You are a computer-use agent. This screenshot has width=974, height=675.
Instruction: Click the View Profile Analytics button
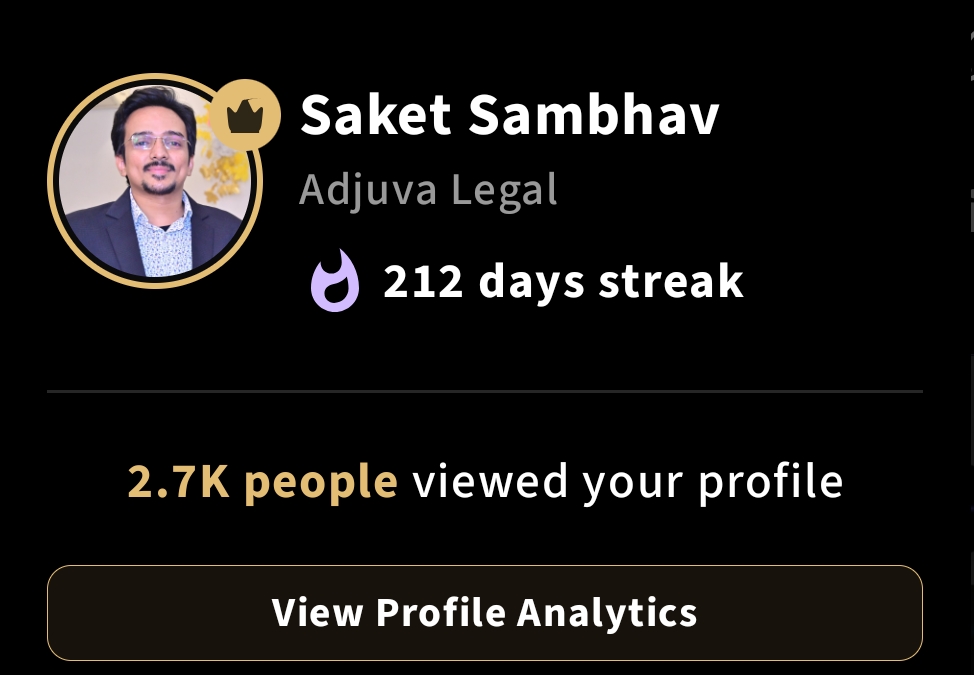pos(485,613)
